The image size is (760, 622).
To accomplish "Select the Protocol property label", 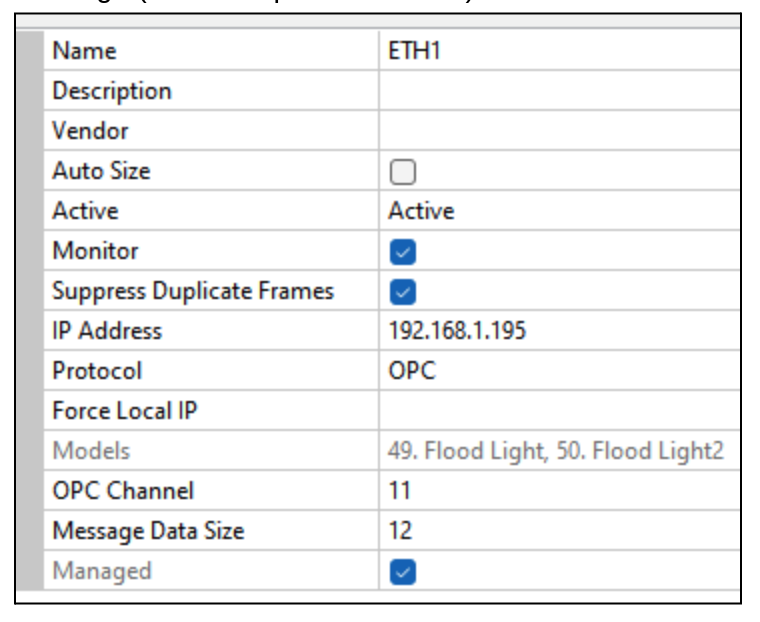I will (97, 371).
